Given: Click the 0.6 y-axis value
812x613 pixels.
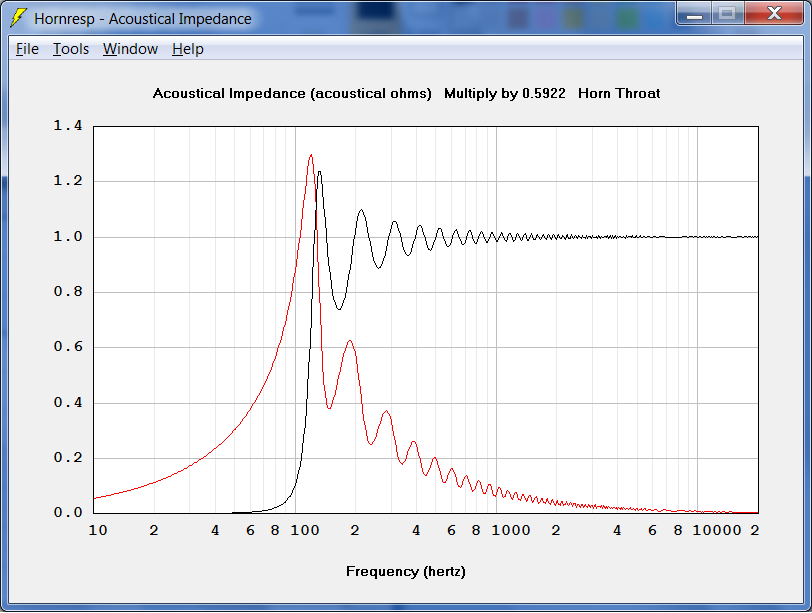Looking at the screenshot, I should pos(68,347).
